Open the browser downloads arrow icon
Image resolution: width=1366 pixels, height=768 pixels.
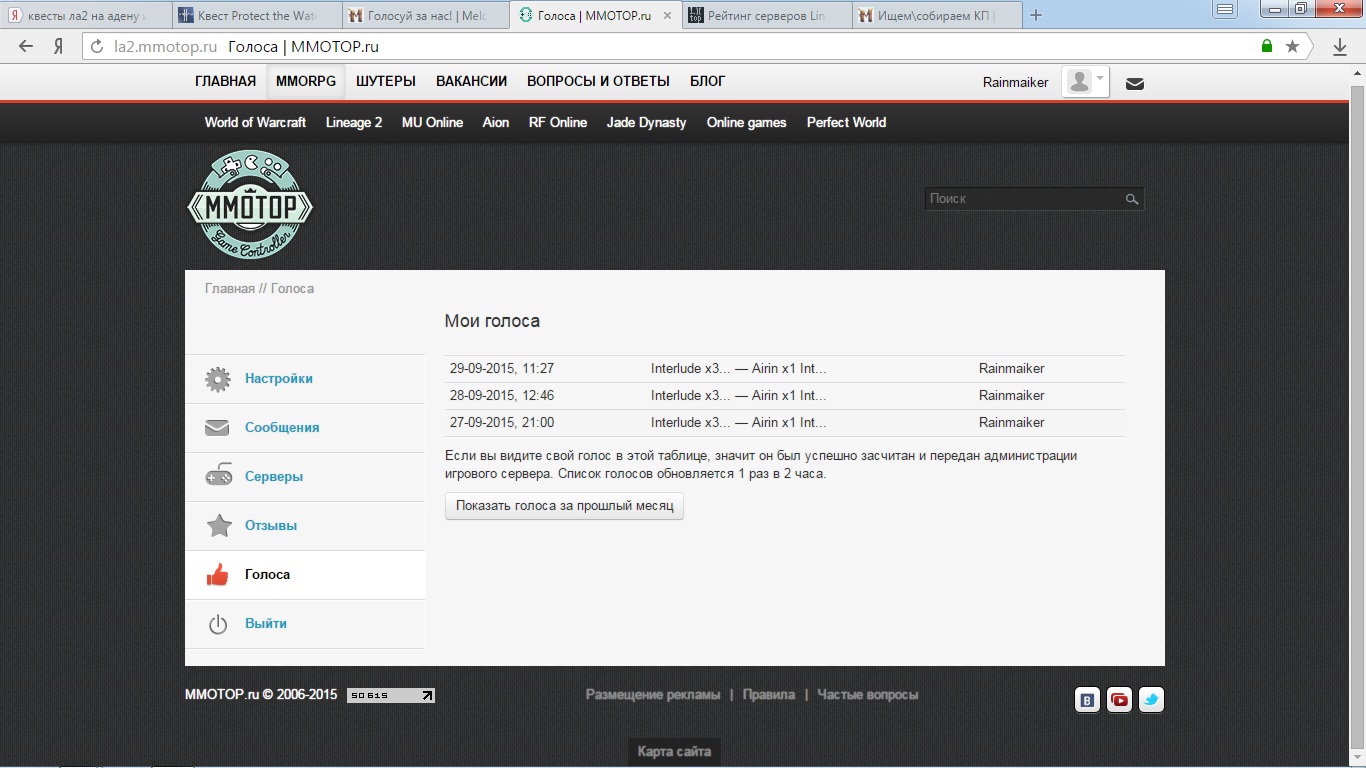(x=1340, y=46)
